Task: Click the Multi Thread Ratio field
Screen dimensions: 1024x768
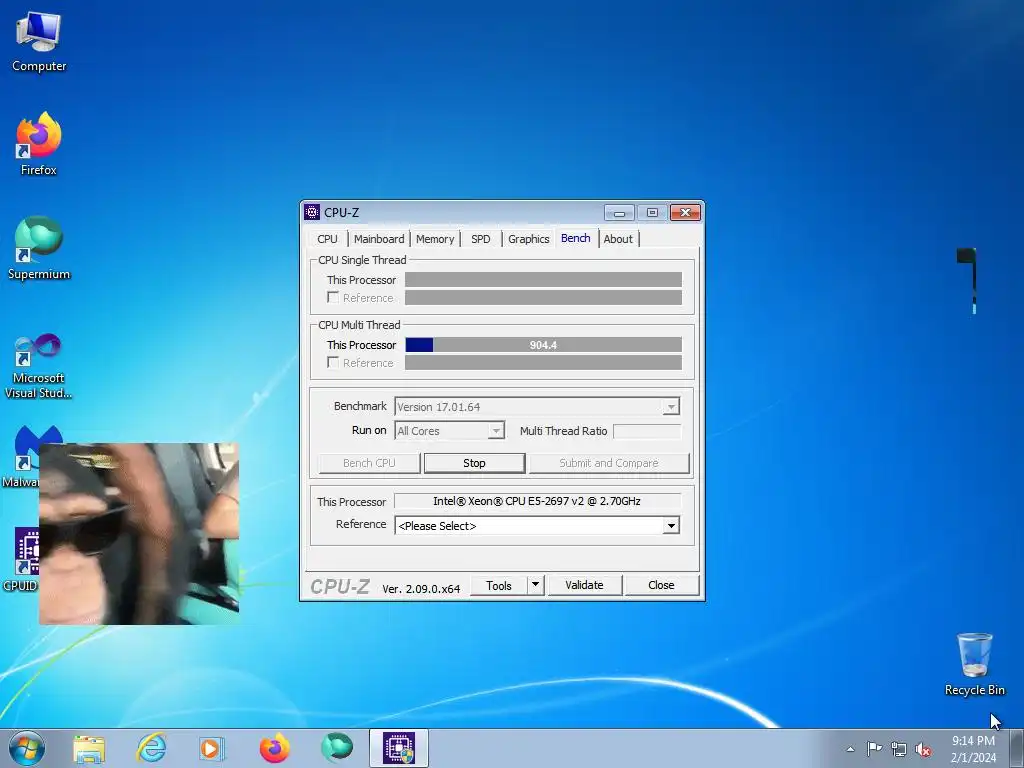Action: click(647, 431)
